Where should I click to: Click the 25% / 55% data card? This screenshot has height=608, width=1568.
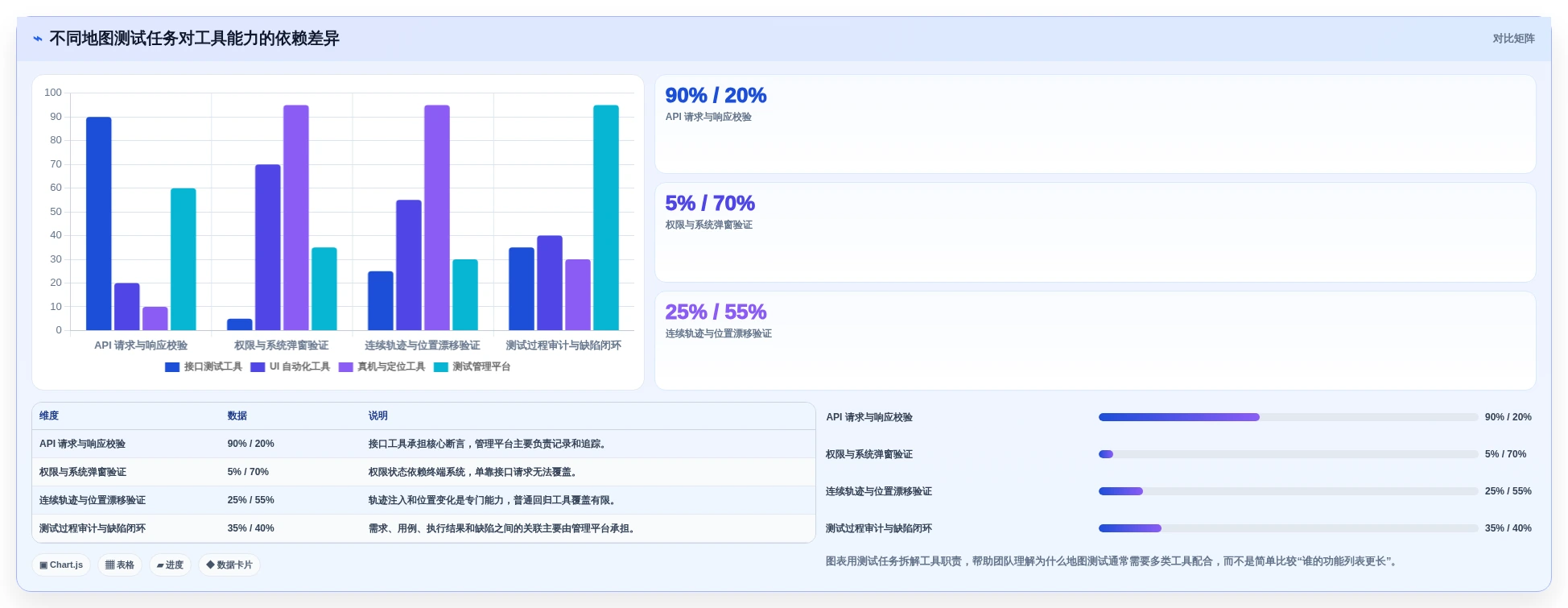[x=1095, y=341]
